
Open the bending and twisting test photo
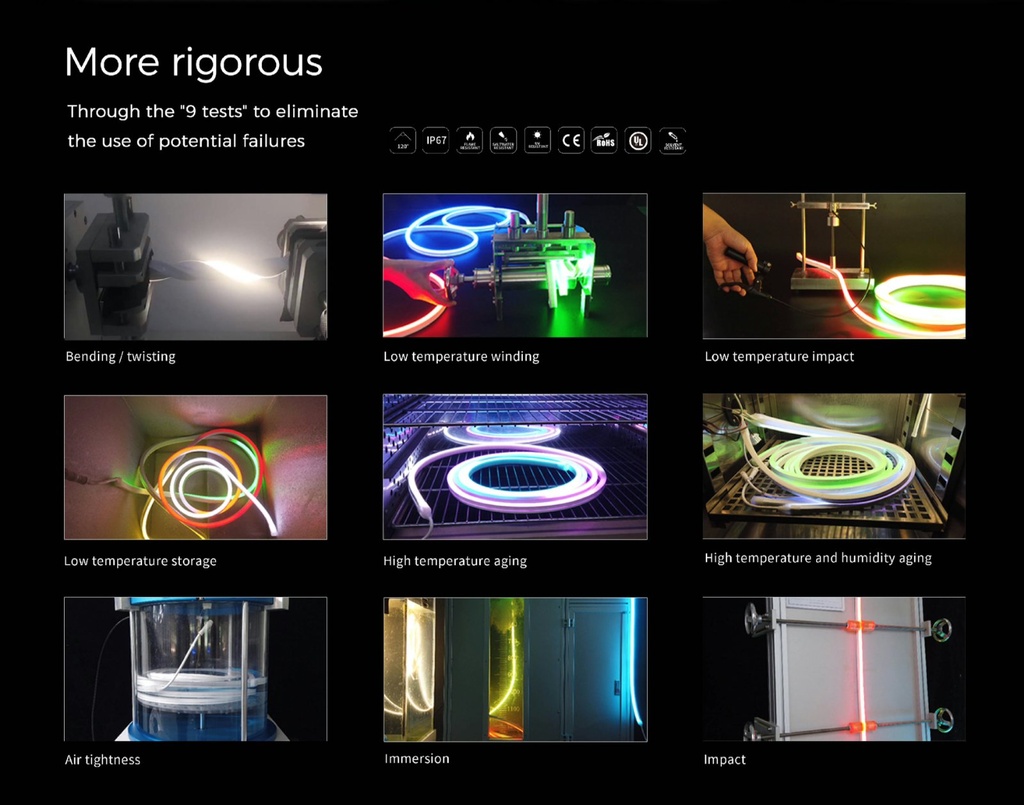196,266
